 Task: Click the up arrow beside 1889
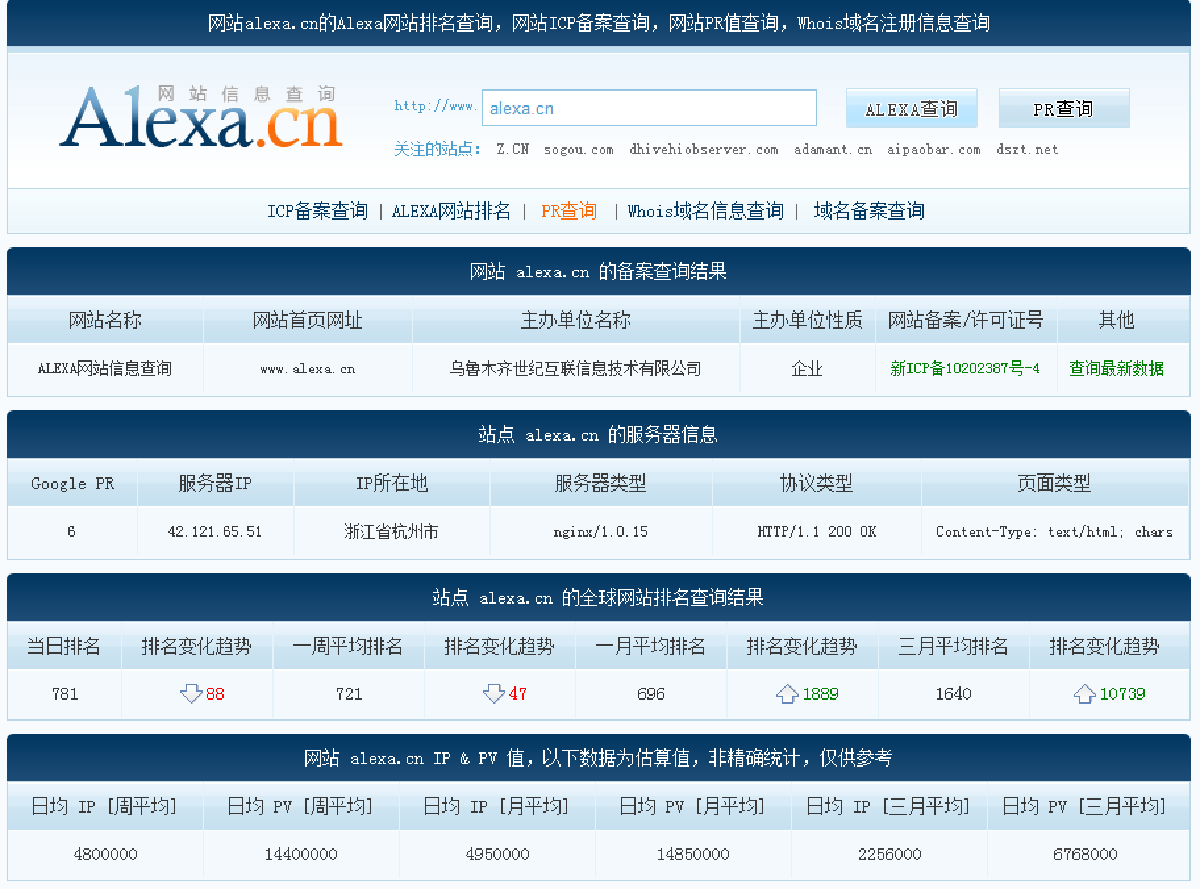coord(787,693)
